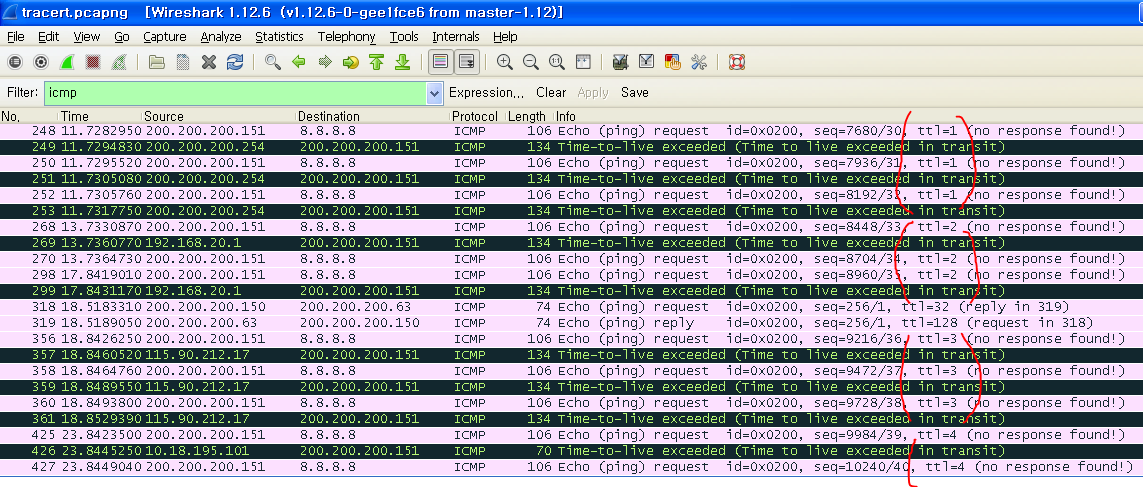1143x487 pixels.
Task: Select packet 298 at time 17.8419010
Action: click(572, 275)
